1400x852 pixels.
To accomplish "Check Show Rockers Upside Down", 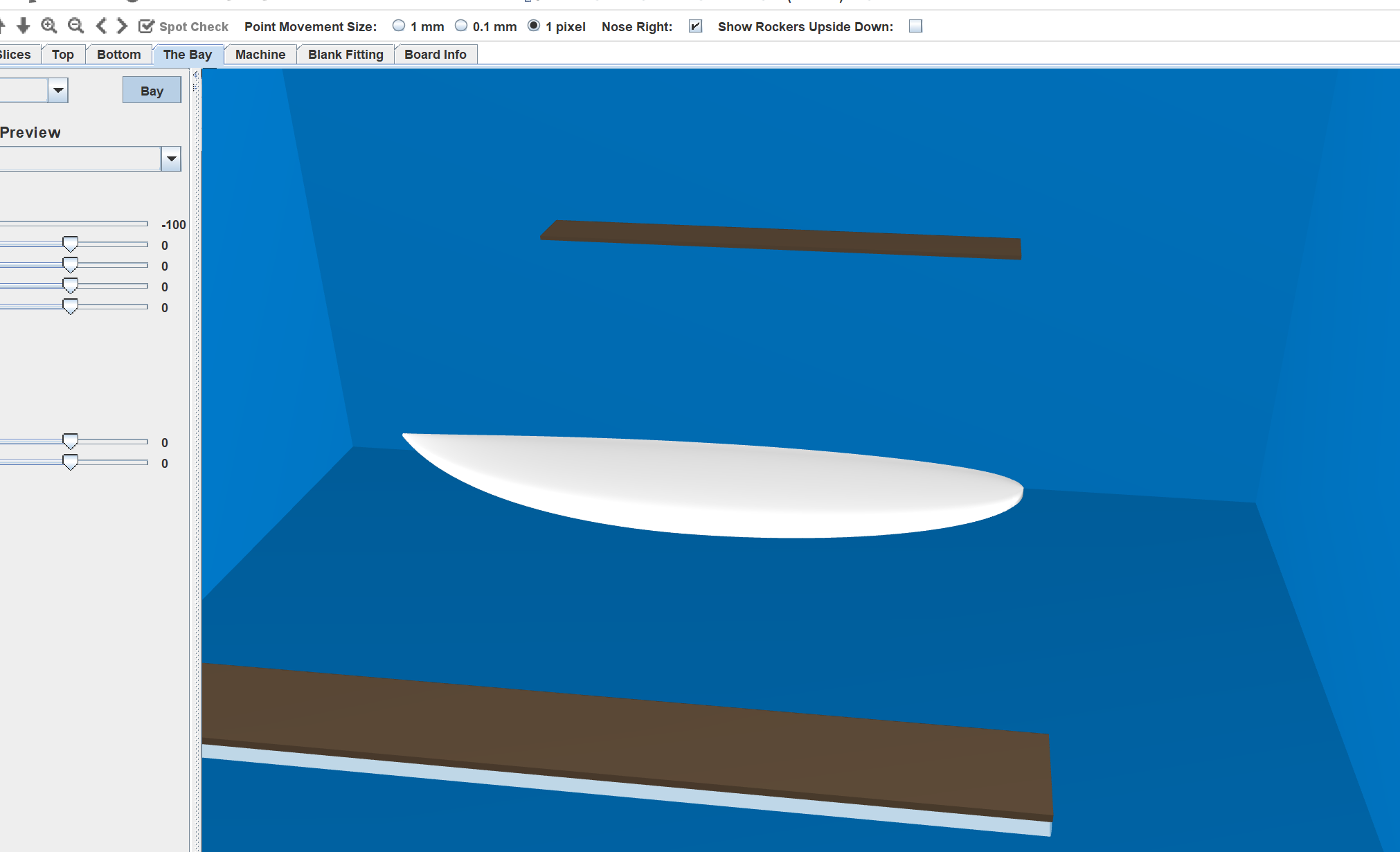I will click(915, 26).
